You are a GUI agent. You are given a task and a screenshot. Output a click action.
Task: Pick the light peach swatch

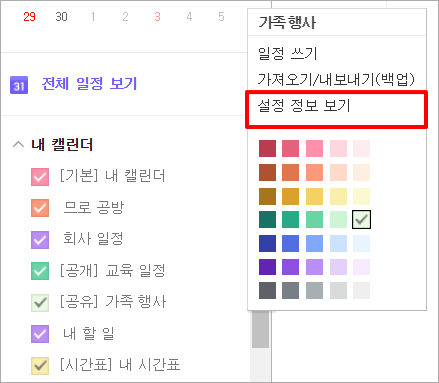(x=338, y=172)
